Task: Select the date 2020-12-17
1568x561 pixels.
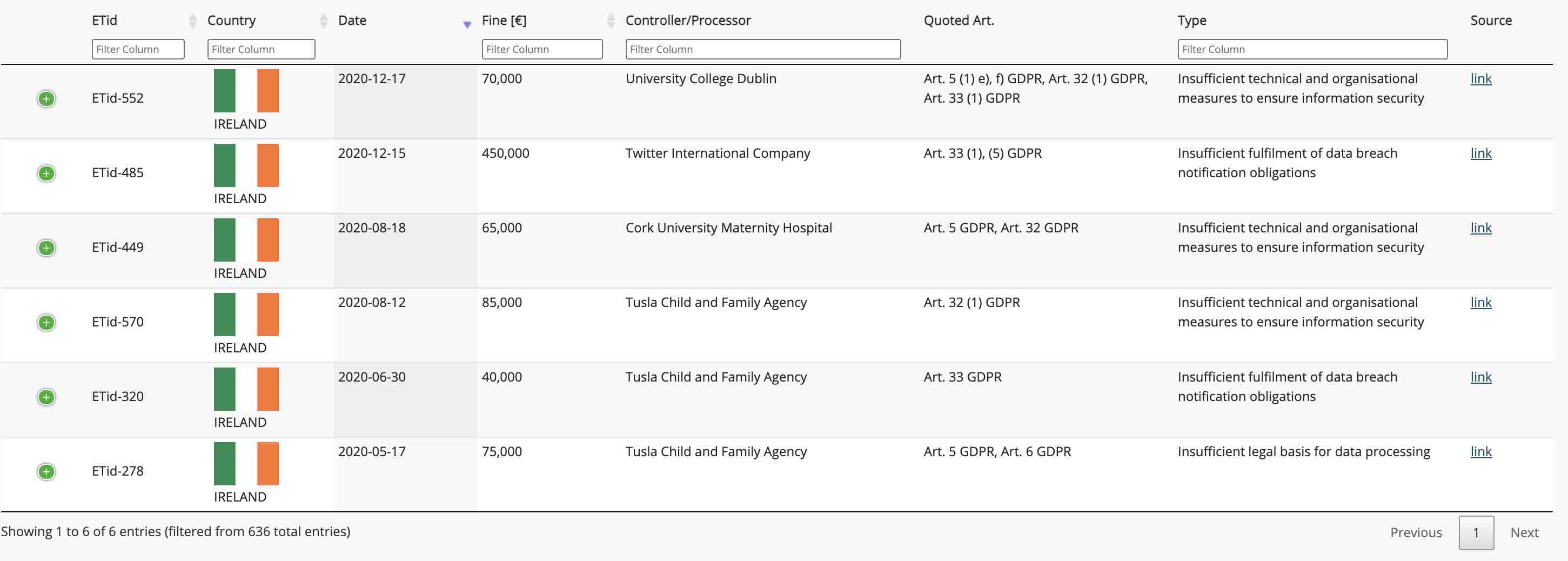Action: coord(372,78)
